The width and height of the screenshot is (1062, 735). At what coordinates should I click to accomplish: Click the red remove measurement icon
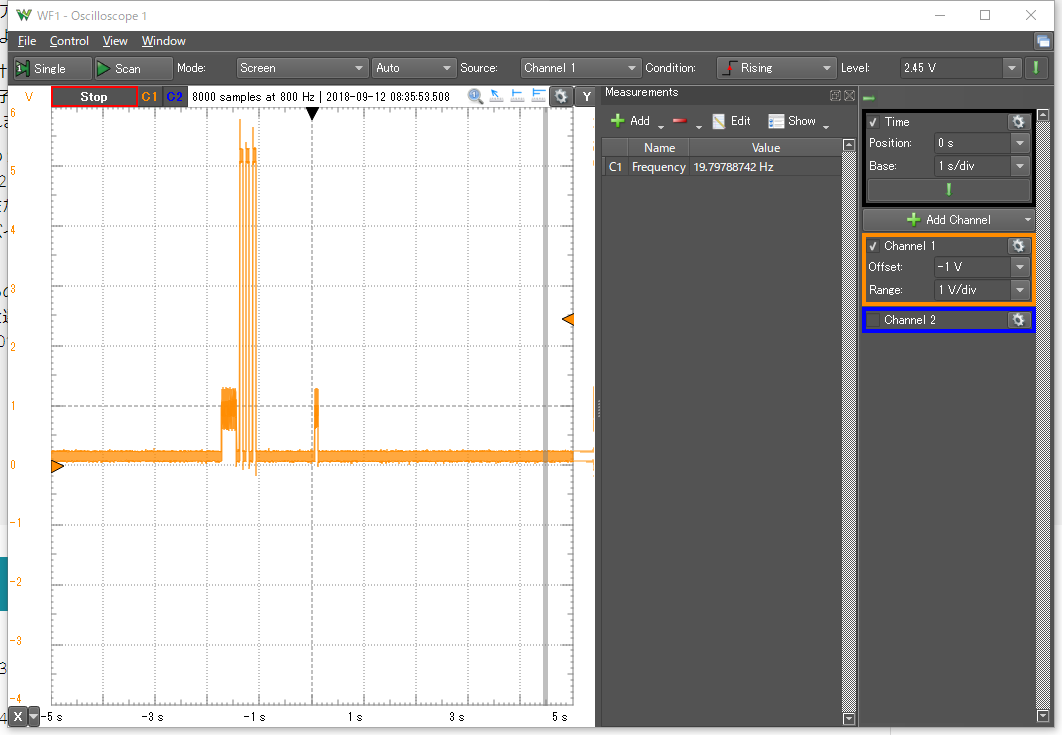[680, 121]
